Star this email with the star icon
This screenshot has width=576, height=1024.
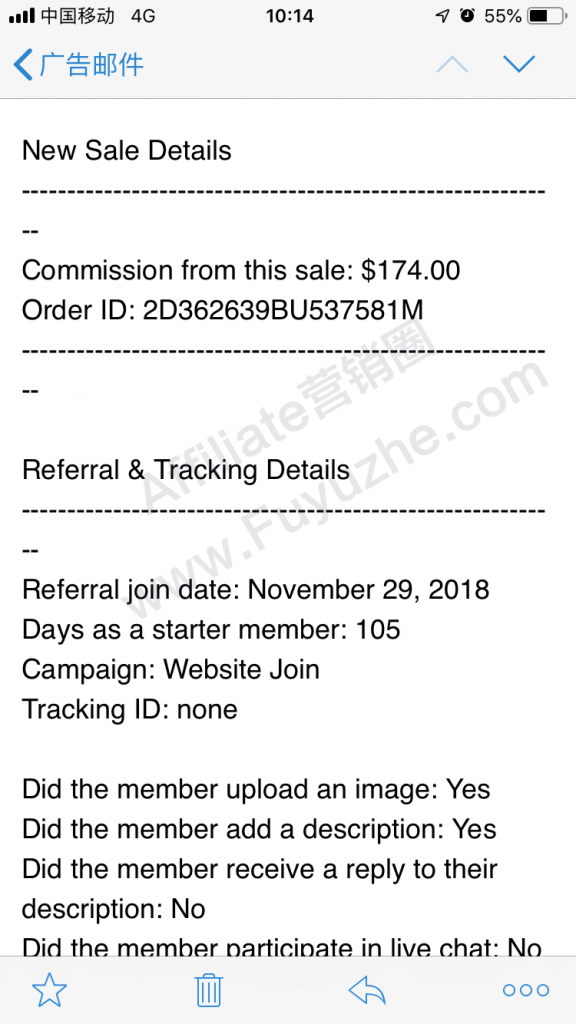pos(50,990)
